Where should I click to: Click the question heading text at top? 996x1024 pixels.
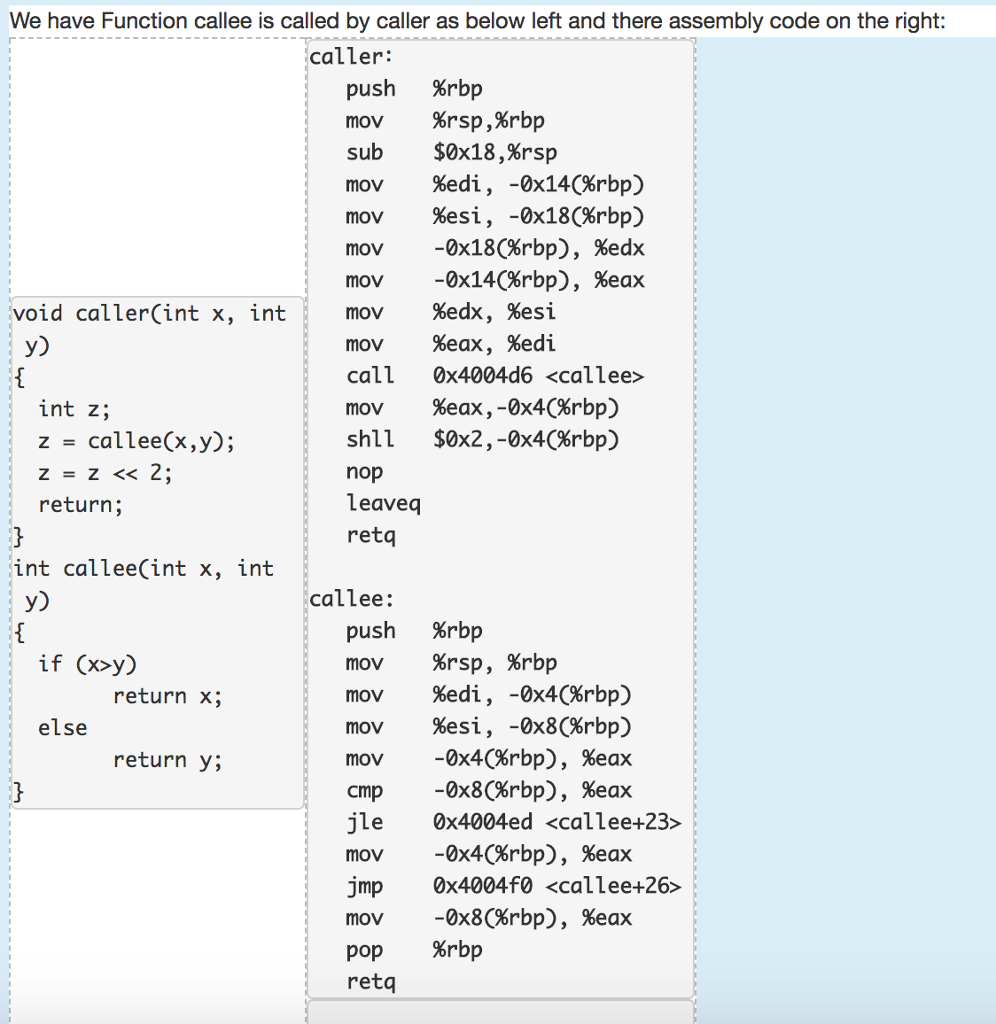coord(477,21)
